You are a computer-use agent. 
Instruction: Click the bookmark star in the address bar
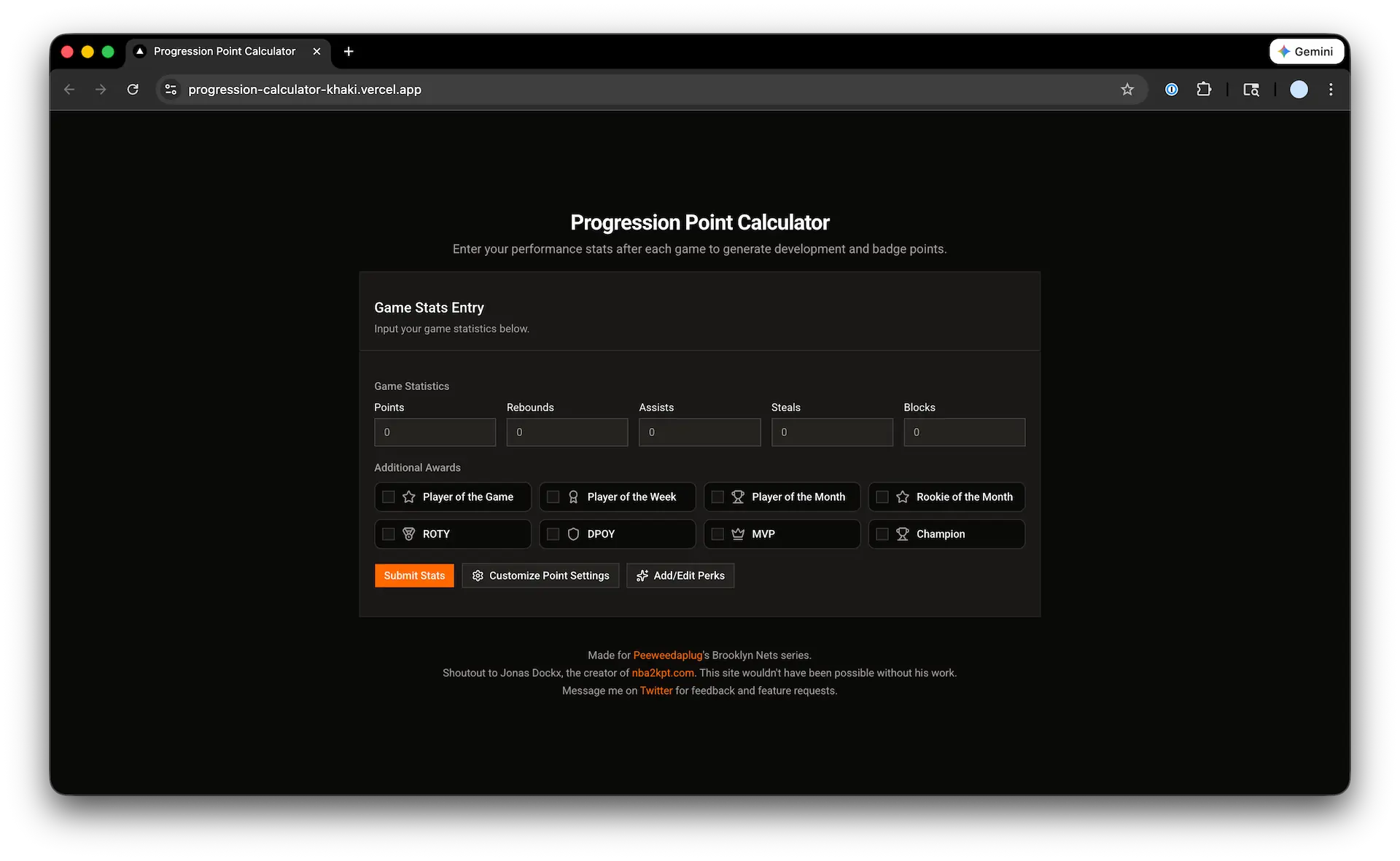[x=1127, y=89]
